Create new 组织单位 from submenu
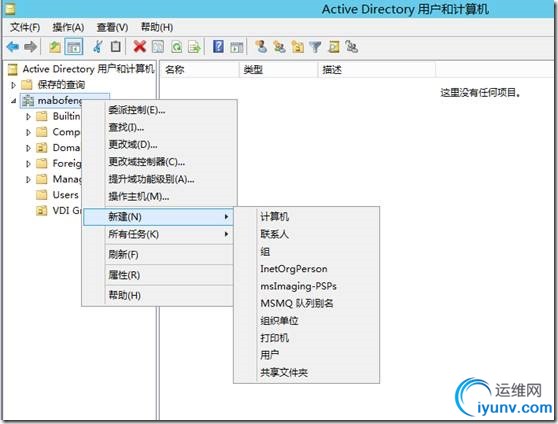Screen dimensions: 558x424 tap(306, 321)
